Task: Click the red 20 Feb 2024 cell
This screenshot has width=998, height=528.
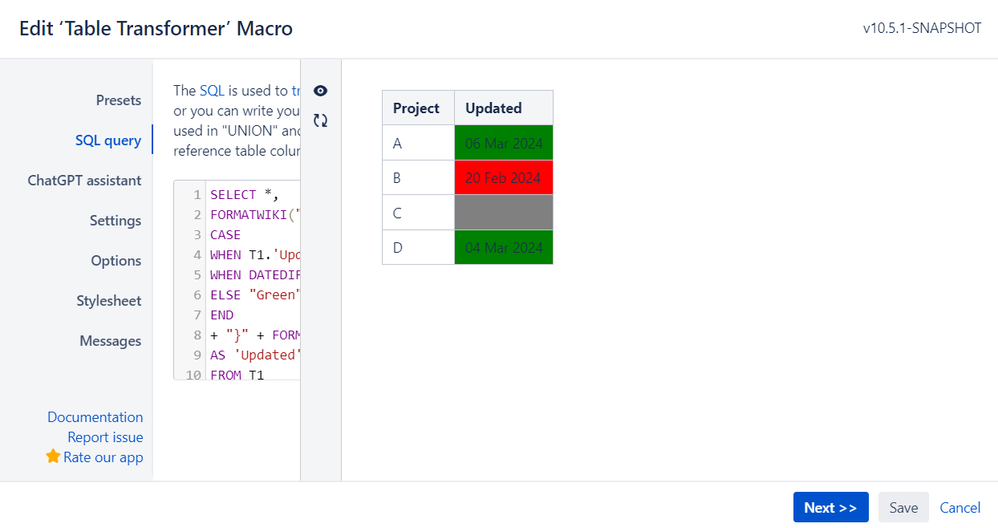Action: (x=503, y=178)
